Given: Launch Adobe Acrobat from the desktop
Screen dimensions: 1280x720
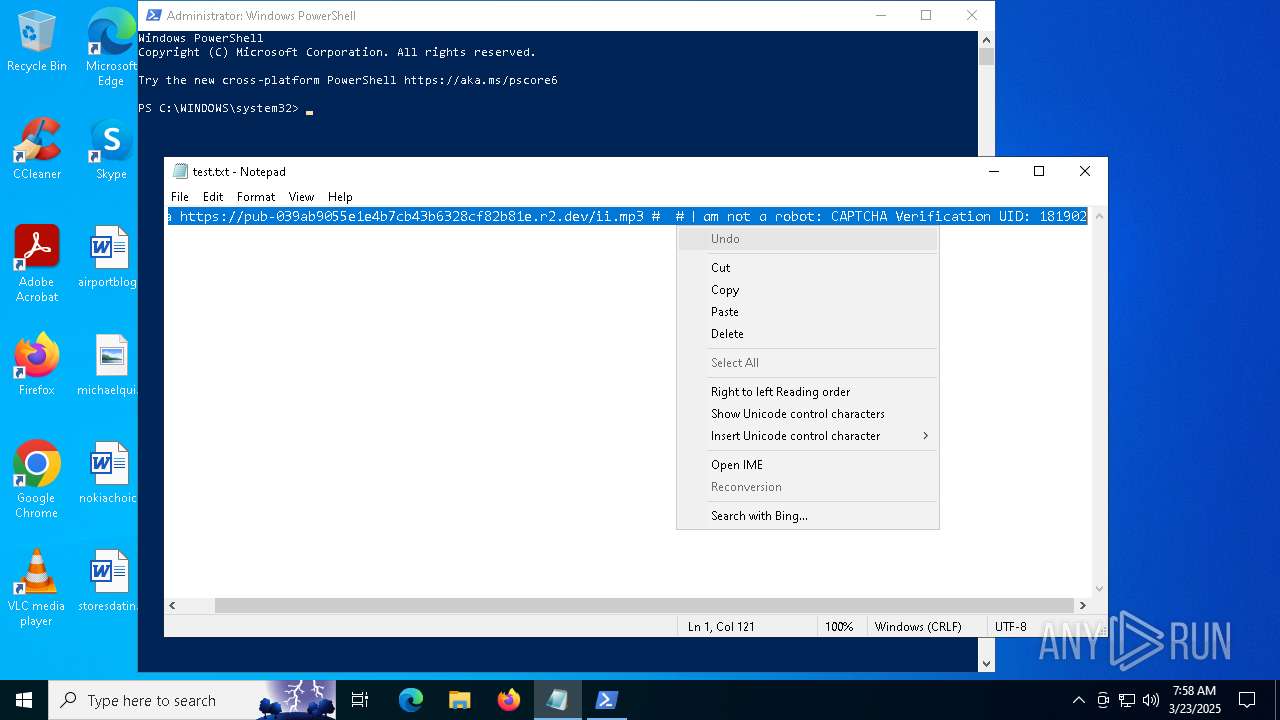Looking at the screenshot, I should 37,264.
